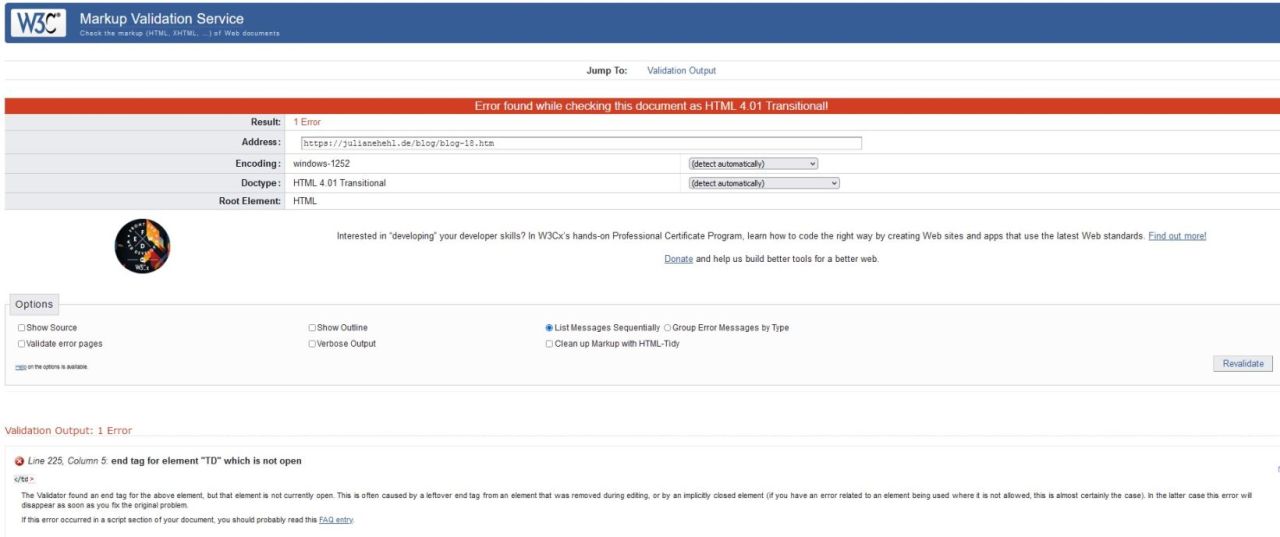Click the Donate link

678,259
